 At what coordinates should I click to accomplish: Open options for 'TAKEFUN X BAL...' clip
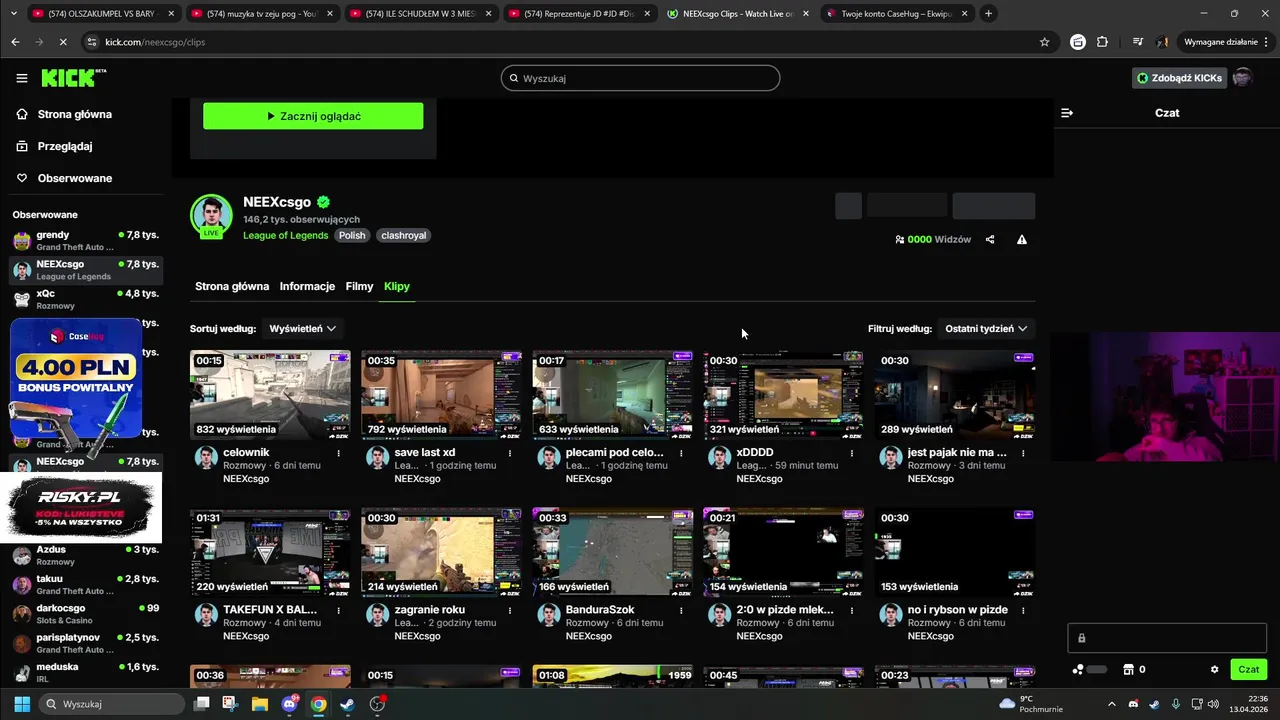[x=339, y=610]
